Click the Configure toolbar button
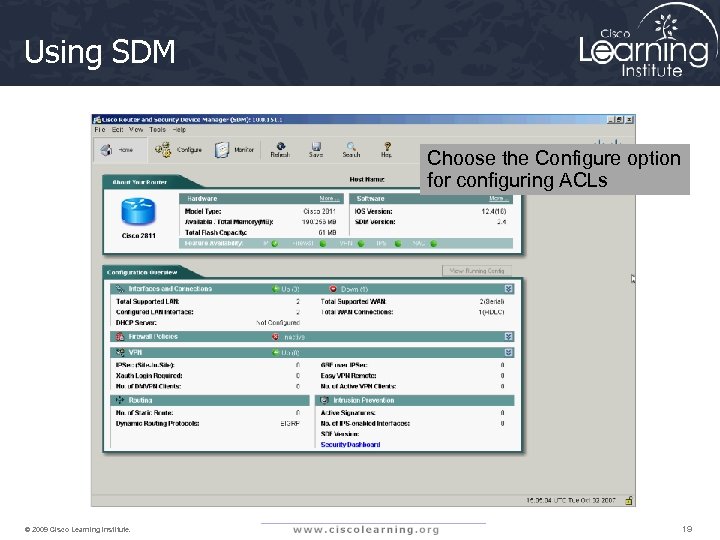The image size is (720, 540). [x=178, y=150]
